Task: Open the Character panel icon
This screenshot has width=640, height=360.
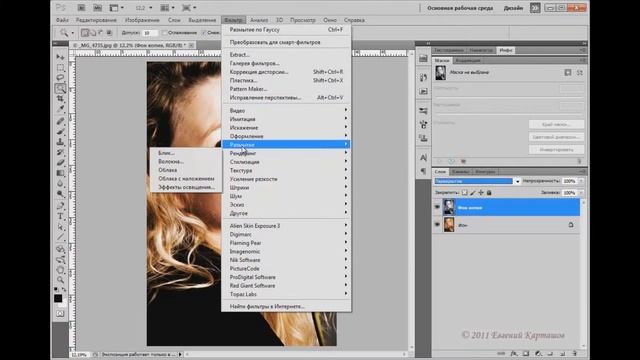Action: tap(423, 158)
